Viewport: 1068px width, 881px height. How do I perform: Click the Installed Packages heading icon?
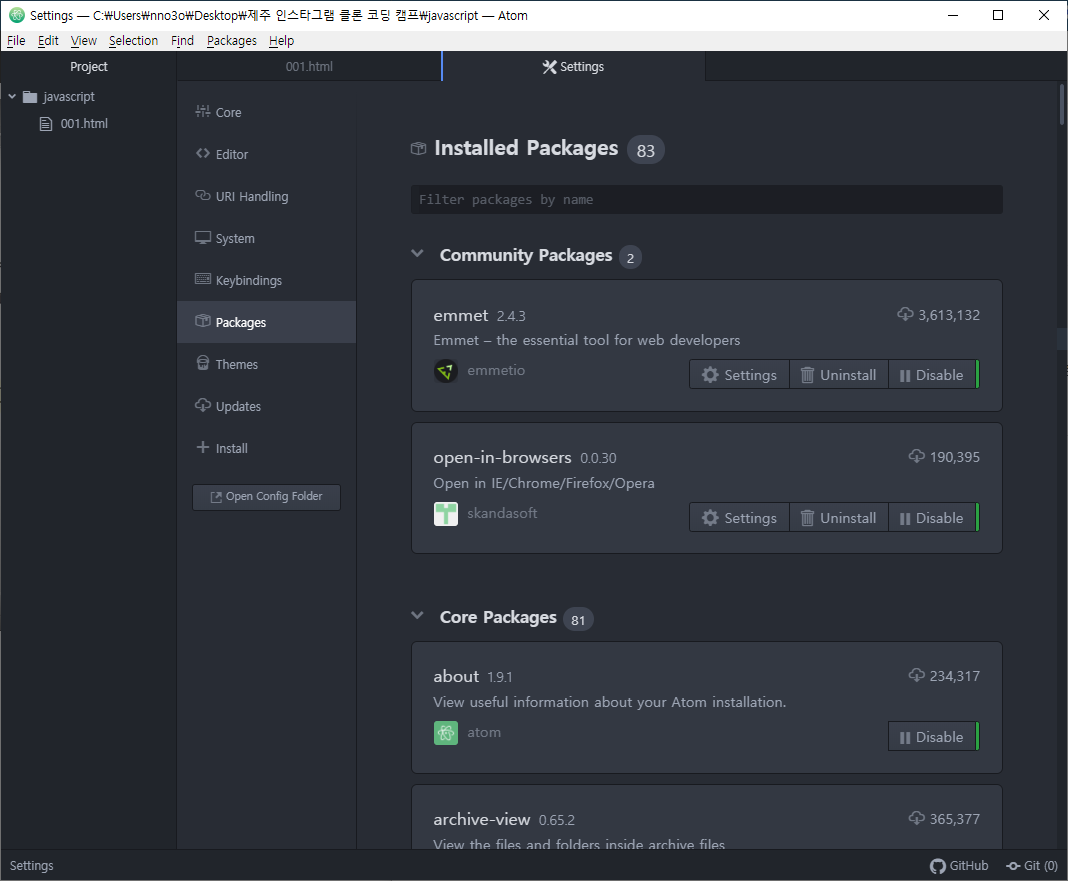point(418,149)
